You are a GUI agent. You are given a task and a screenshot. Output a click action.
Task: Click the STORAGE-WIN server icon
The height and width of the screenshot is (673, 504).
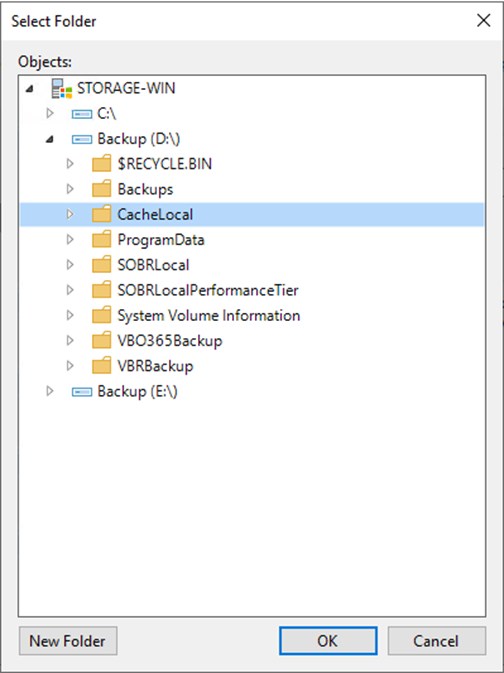[x=61, y=88]
